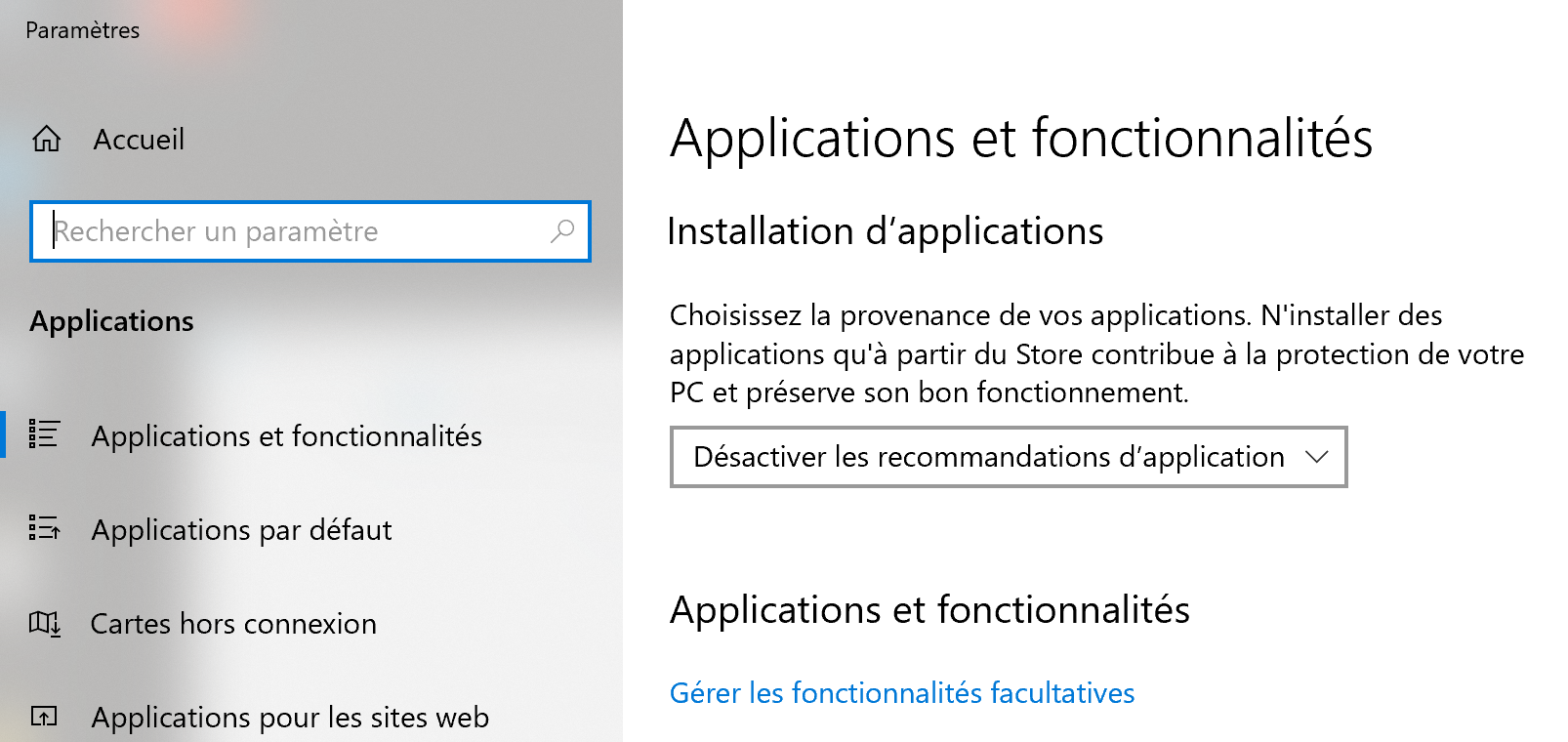Image resolution: width=1568 pixels, height=742 pixels.
Task: Click the bold Applications sidebar section header
Action: pos(111,321)
